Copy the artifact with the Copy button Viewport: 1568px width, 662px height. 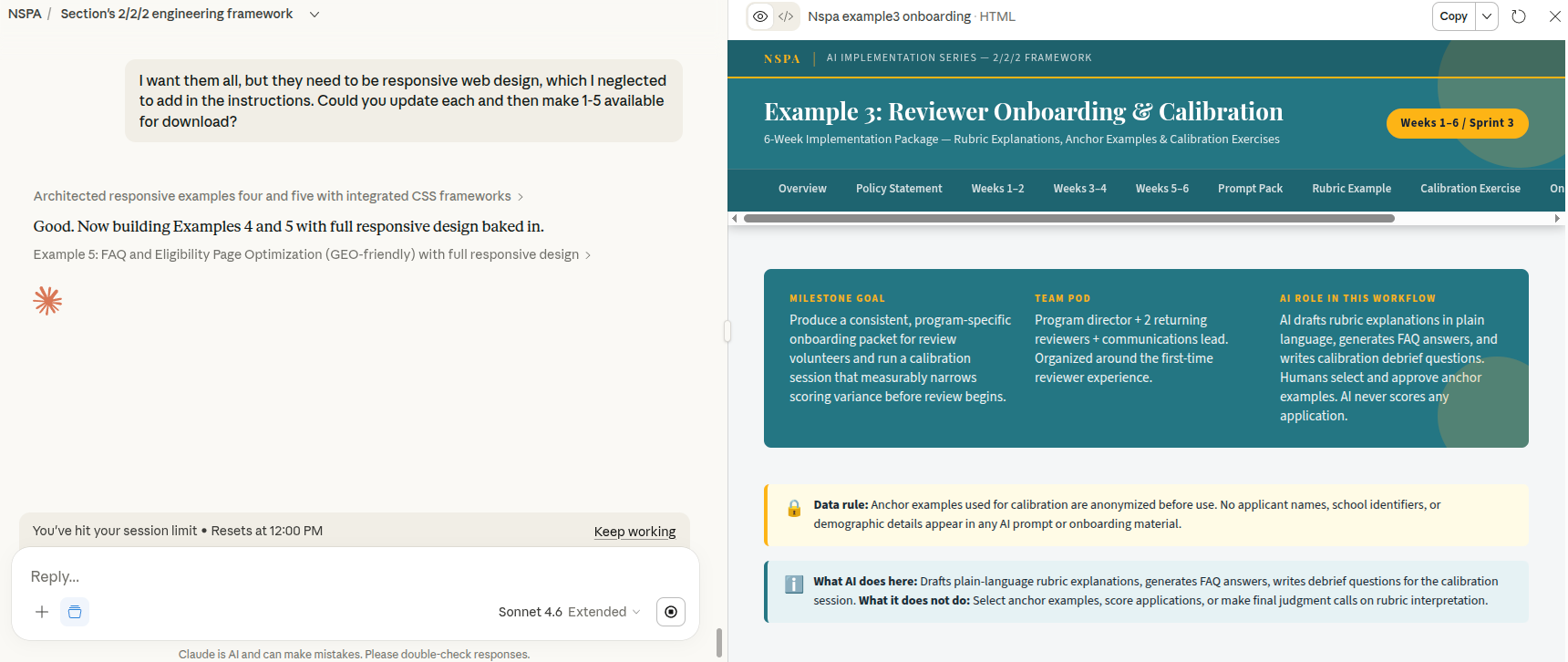tap(1453, 16)
